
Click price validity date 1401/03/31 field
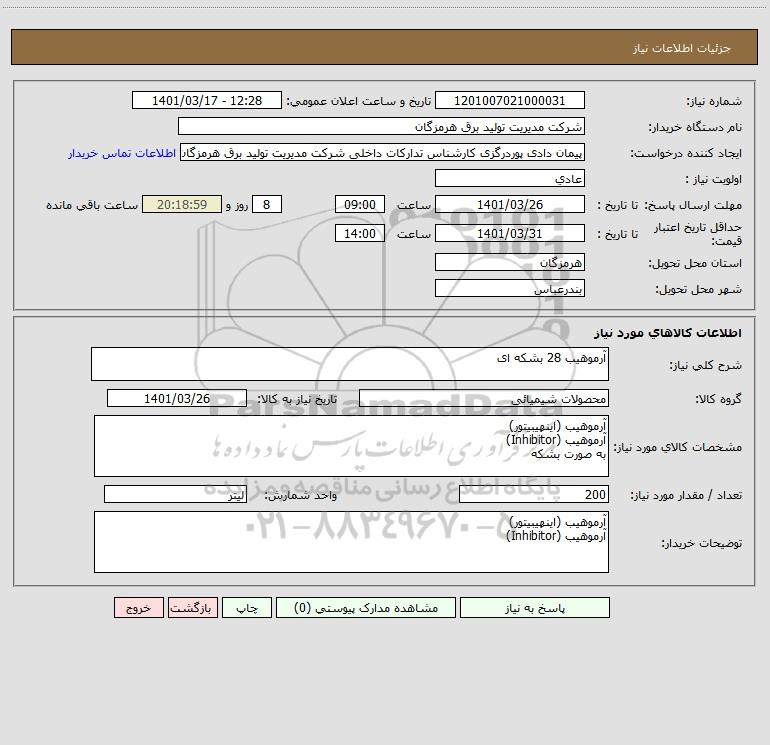click(x=510, y=233)
